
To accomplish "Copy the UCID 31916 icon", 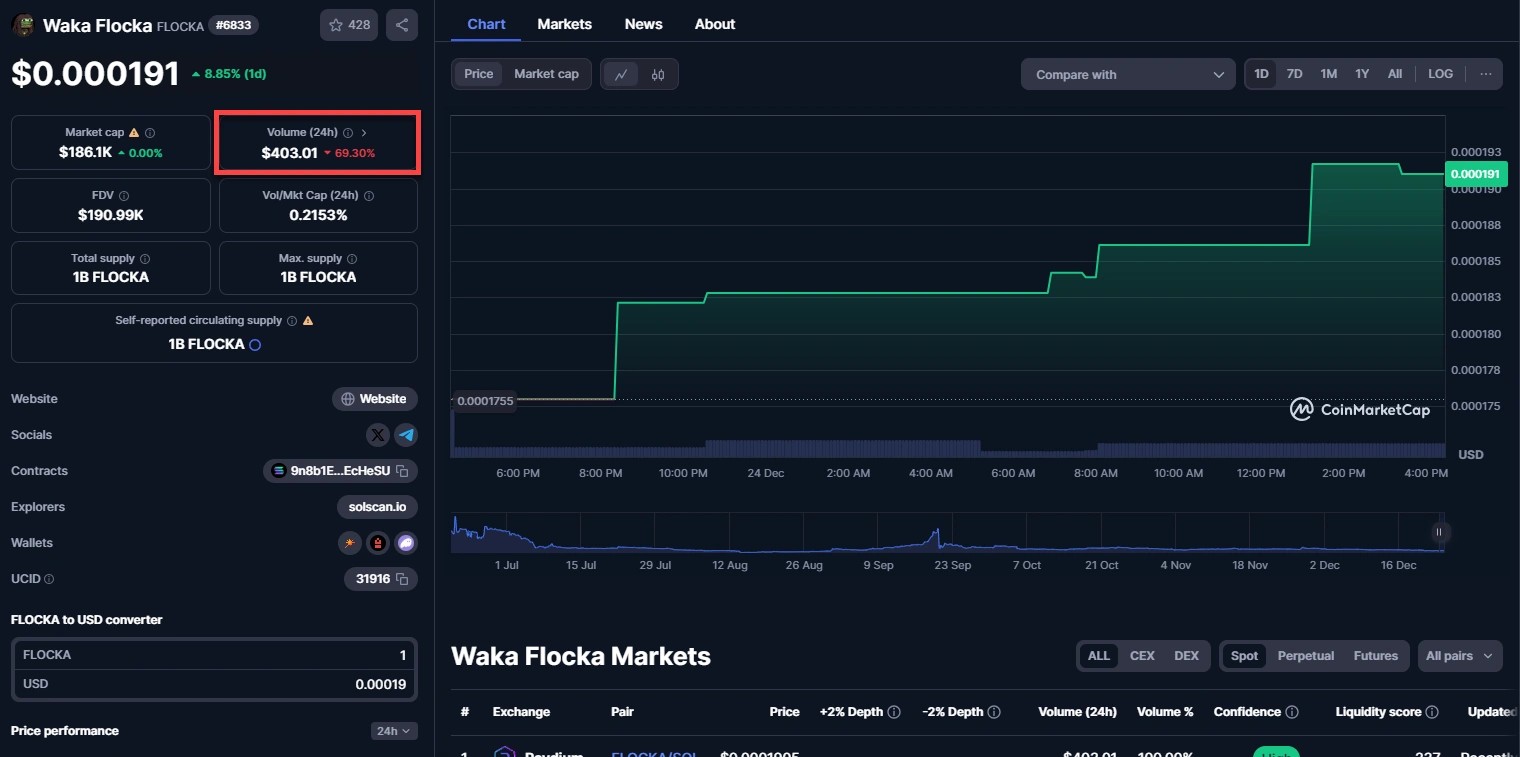I will [x=402, y=579].
